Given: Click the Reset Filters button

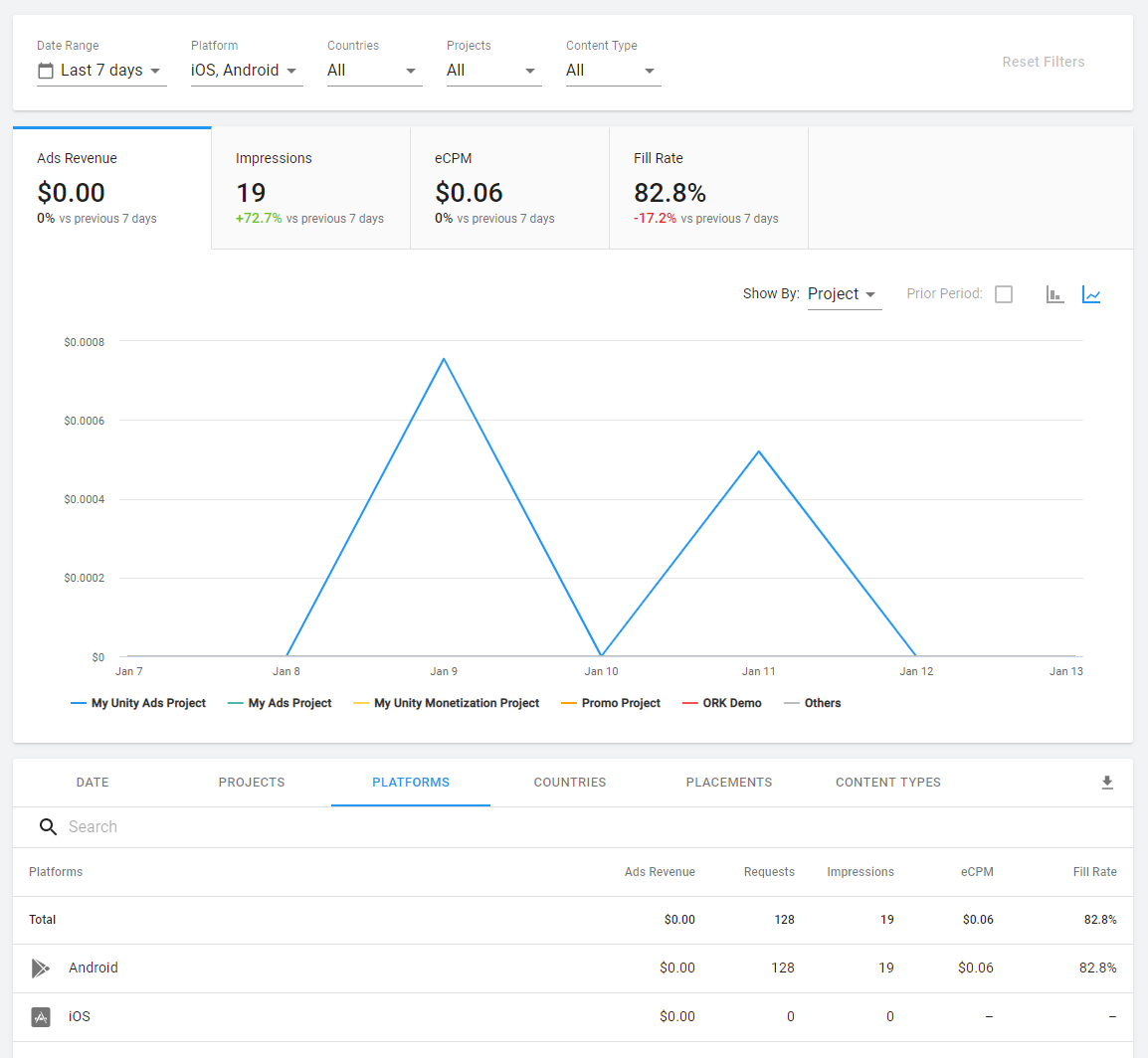Looking at the screenshot, I should tap(1043, 62).
